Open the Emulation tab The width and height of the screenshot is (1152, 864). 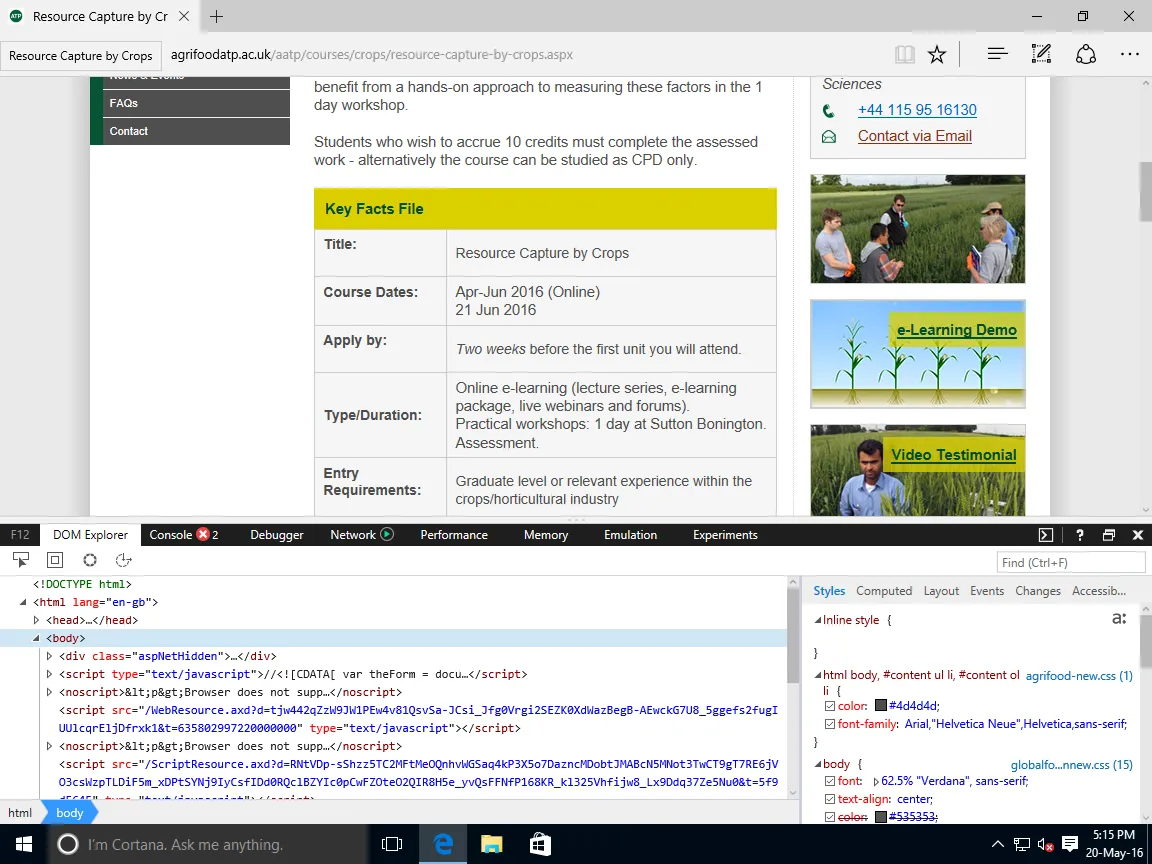[x=630, y=535]
